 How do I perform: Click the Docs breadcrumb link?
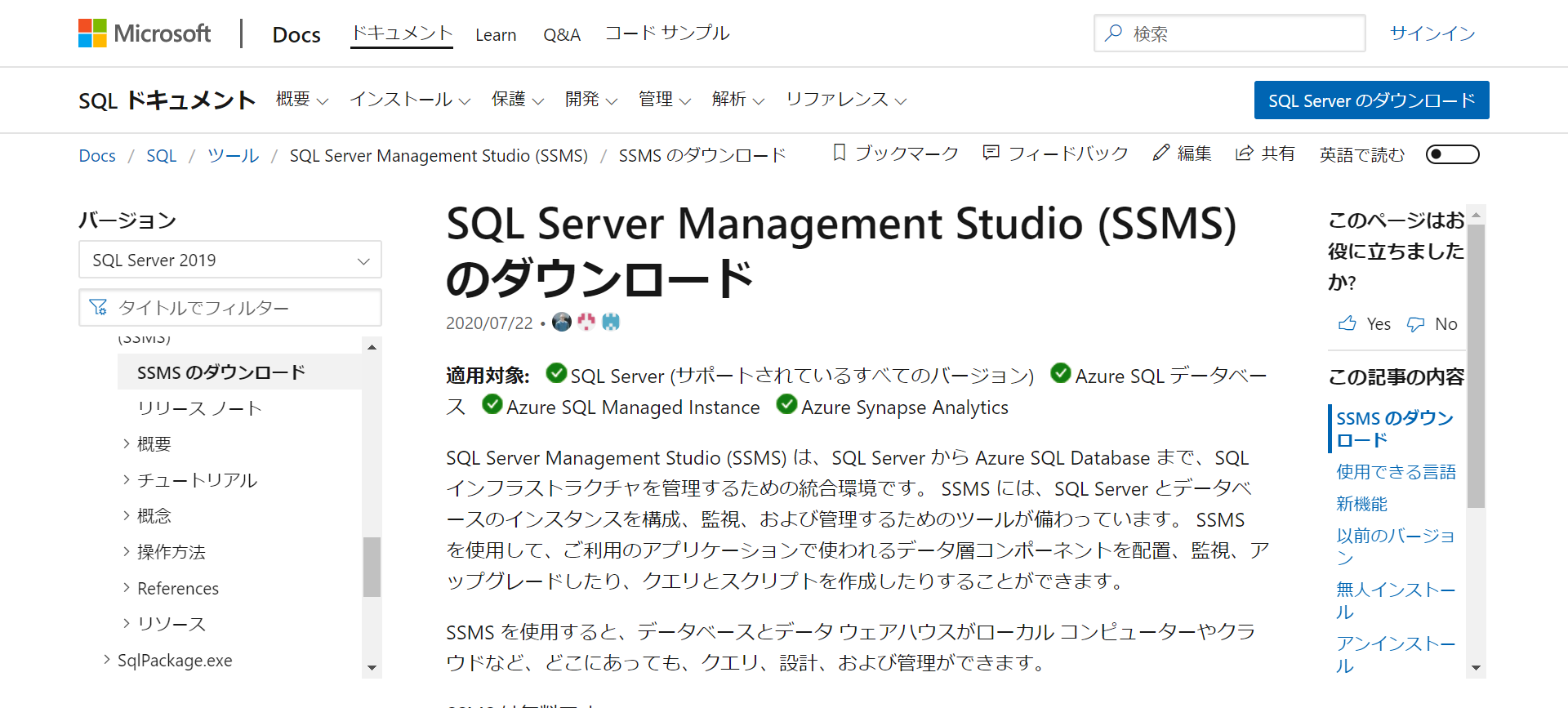coord(97,155)
